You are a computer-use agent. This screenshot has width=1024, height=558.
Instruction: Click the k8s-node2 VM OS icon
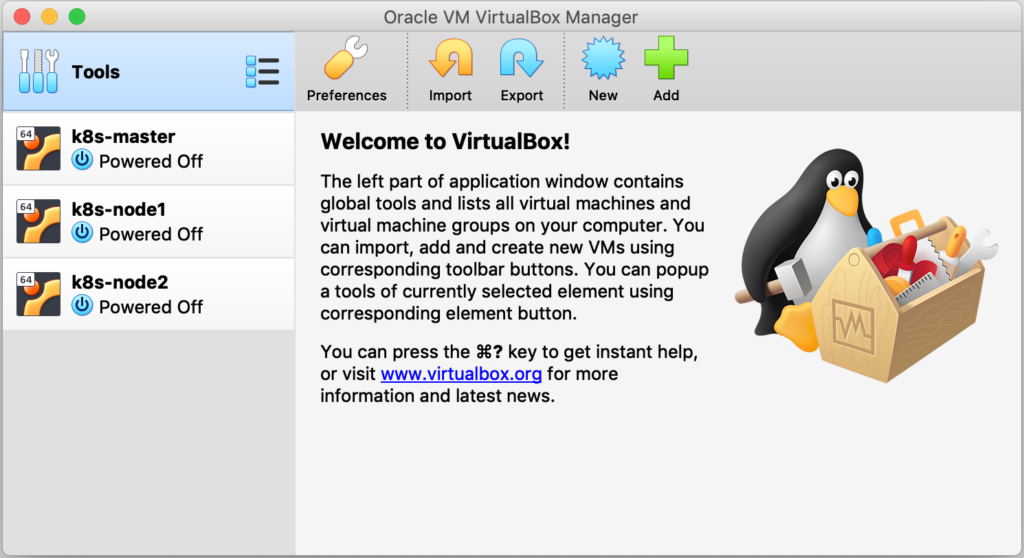click(39, 294)
